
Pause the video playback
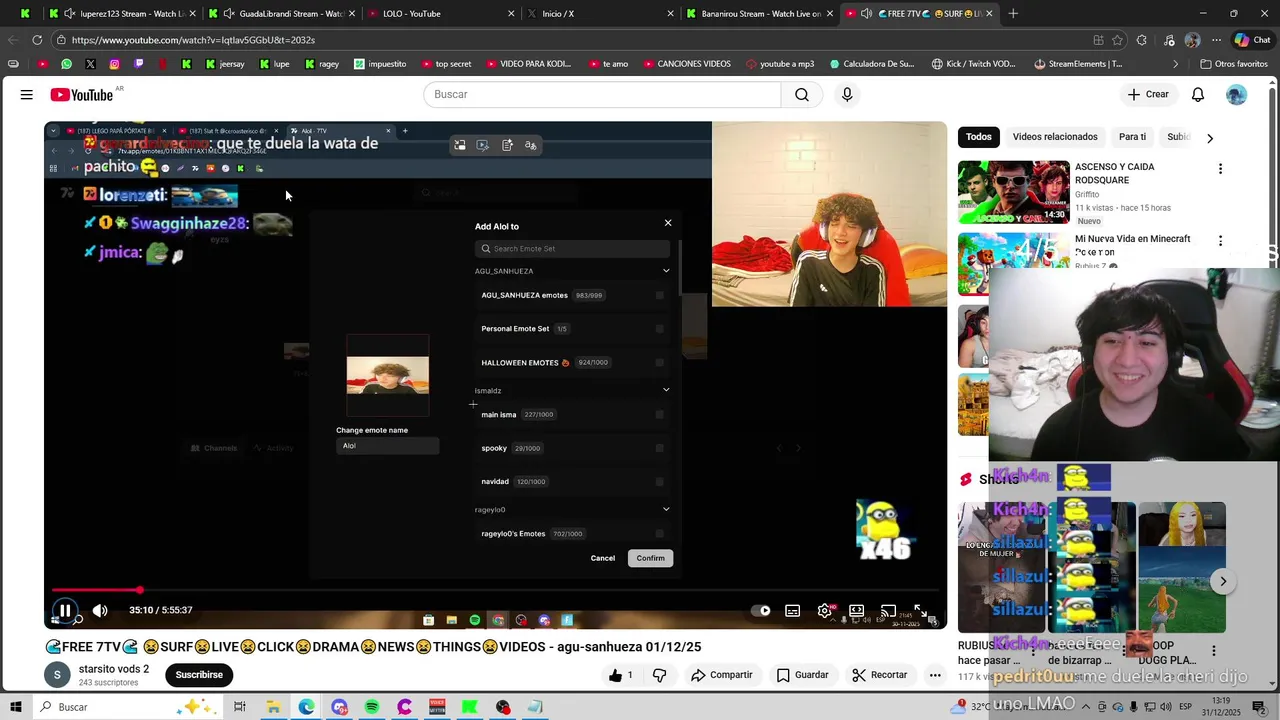pos(65,611)
